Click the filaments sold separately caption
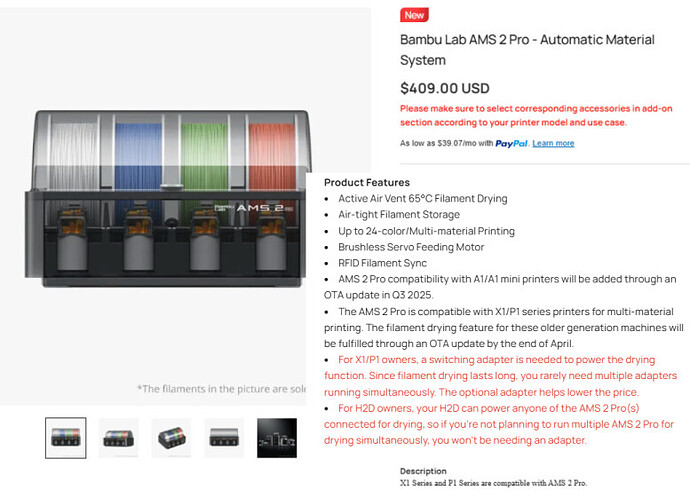 point(221,389)
